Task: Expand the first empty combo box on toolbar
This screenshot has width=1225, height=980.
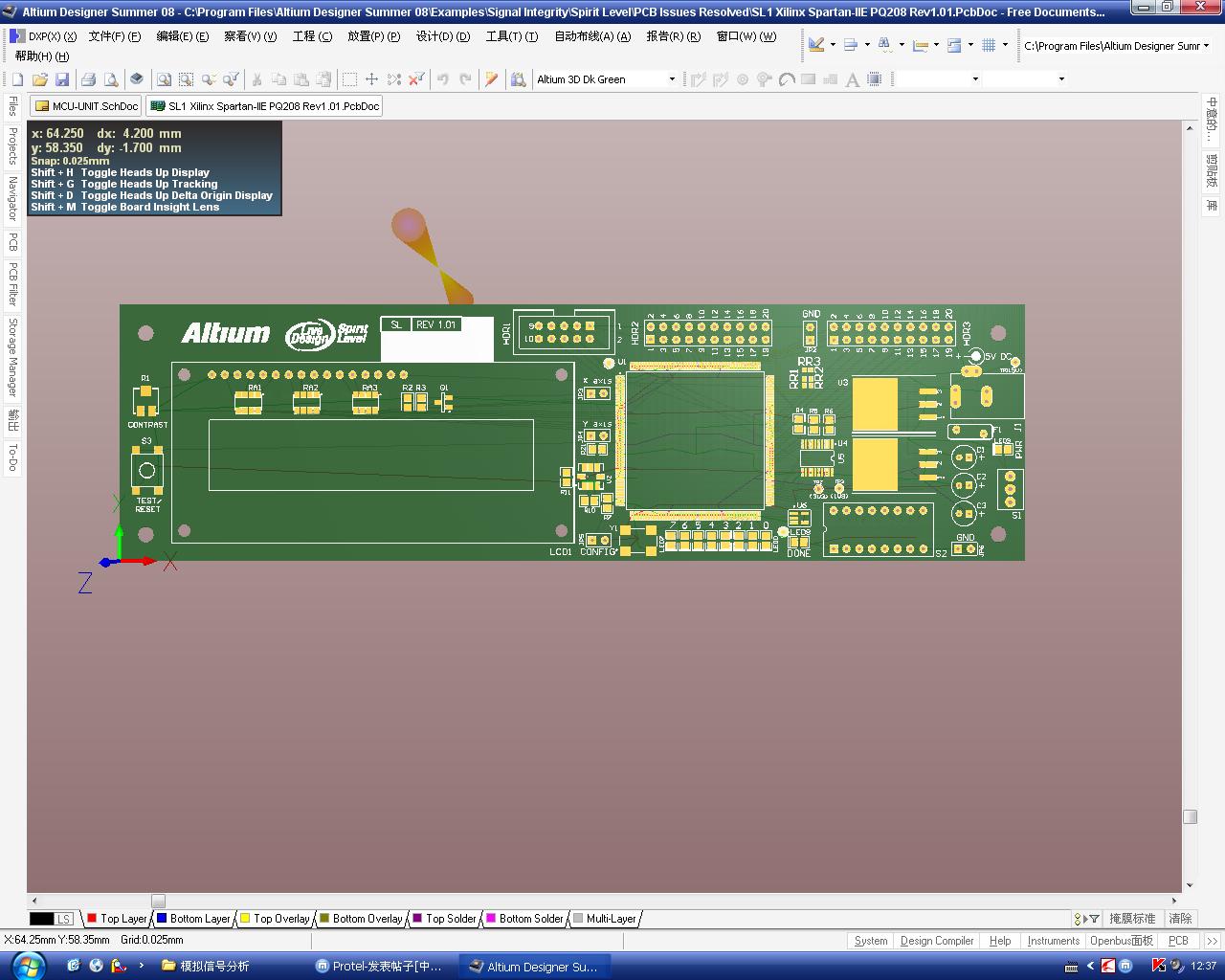Action: tap(975, 79)
